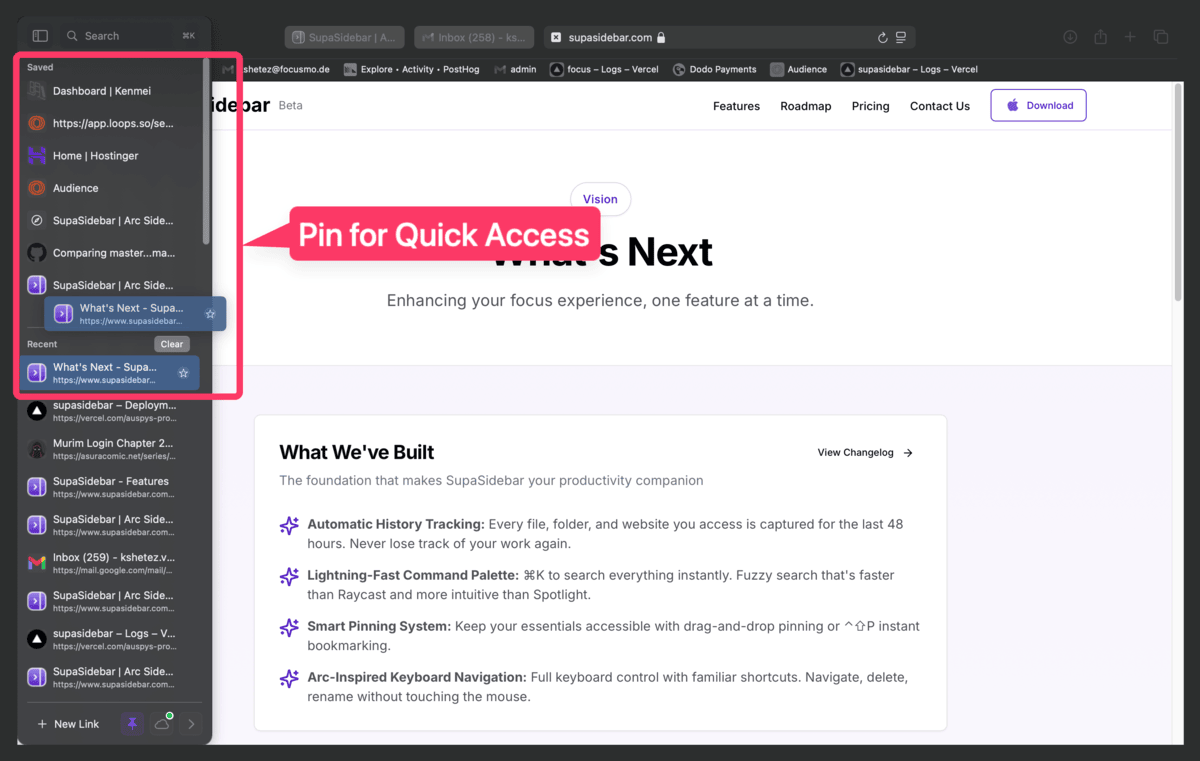Screen dimensions: 1200x761
Task: Star the What's Next item under Recent
Action: [183, 373]
